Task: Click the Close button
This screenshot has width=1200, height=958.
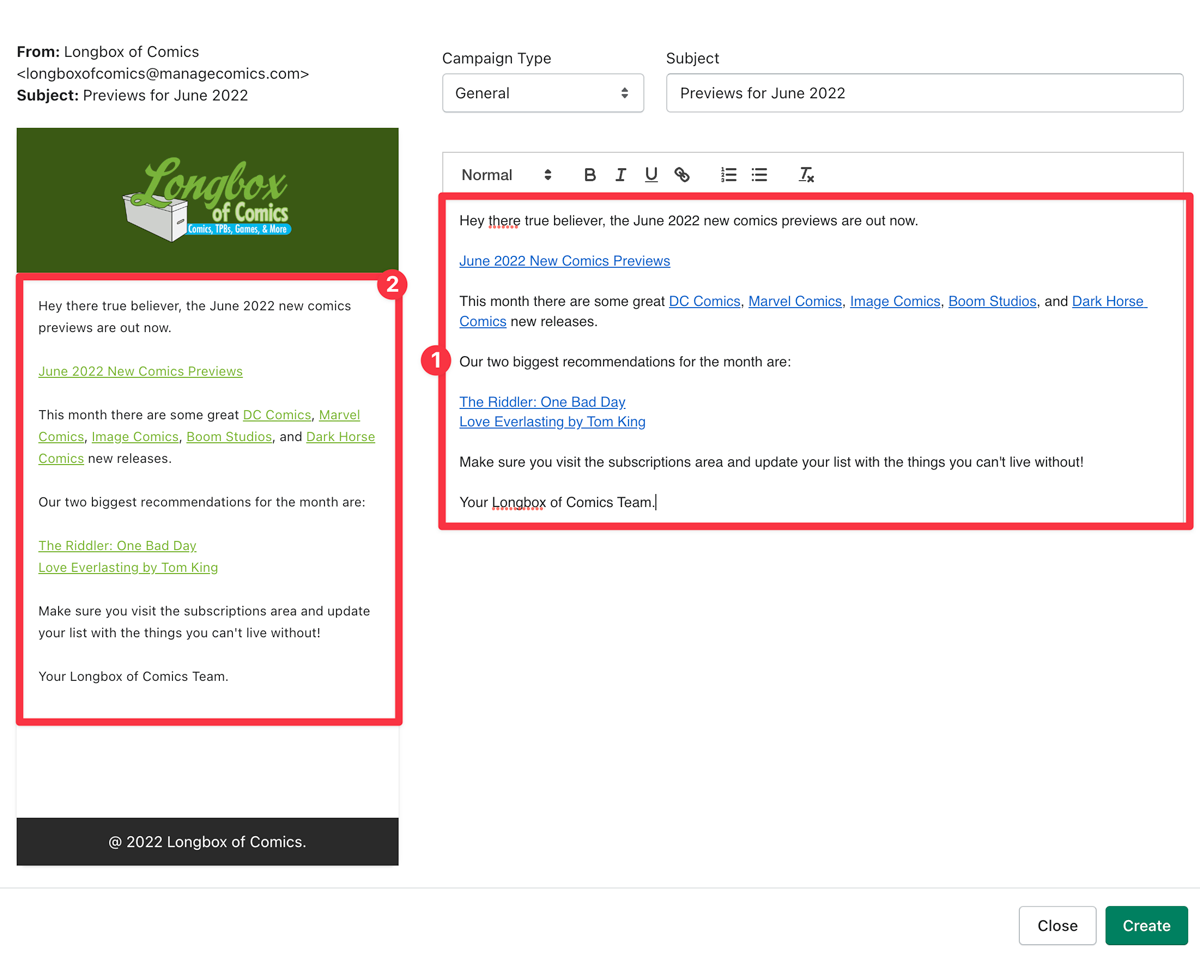Action: tap(1057, 926)
